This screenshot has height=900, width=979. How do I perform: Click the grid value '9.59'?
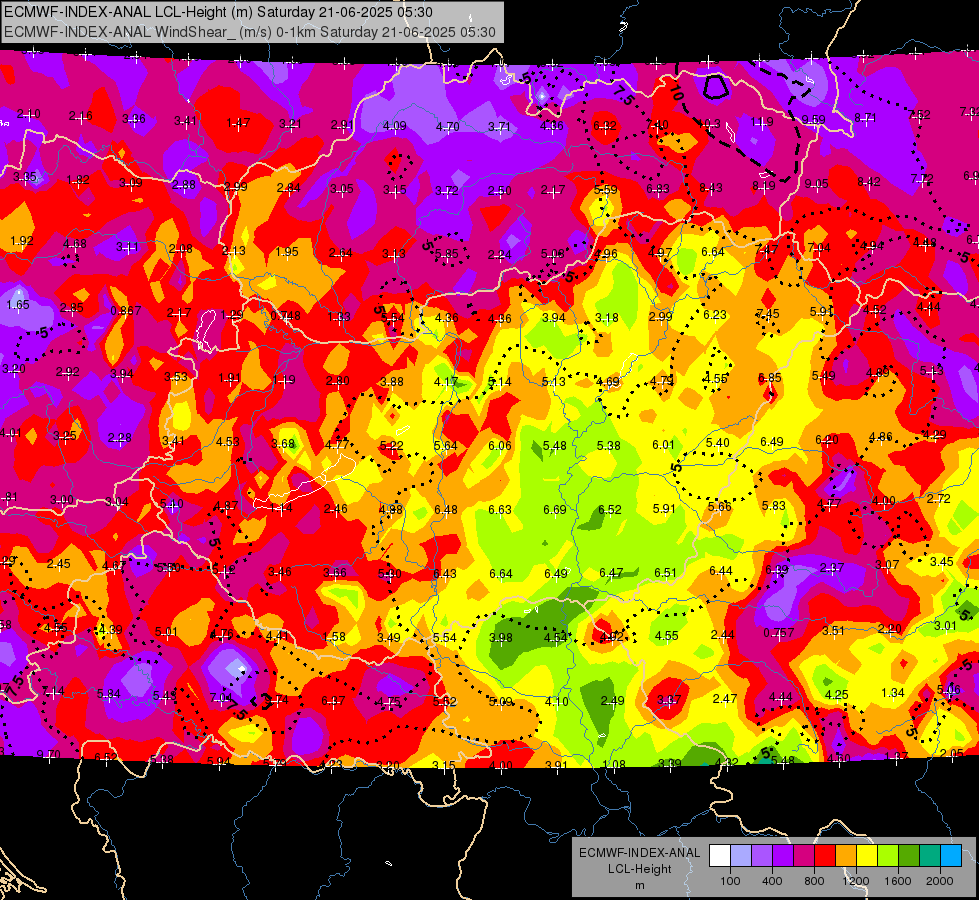tap(814, 119)
